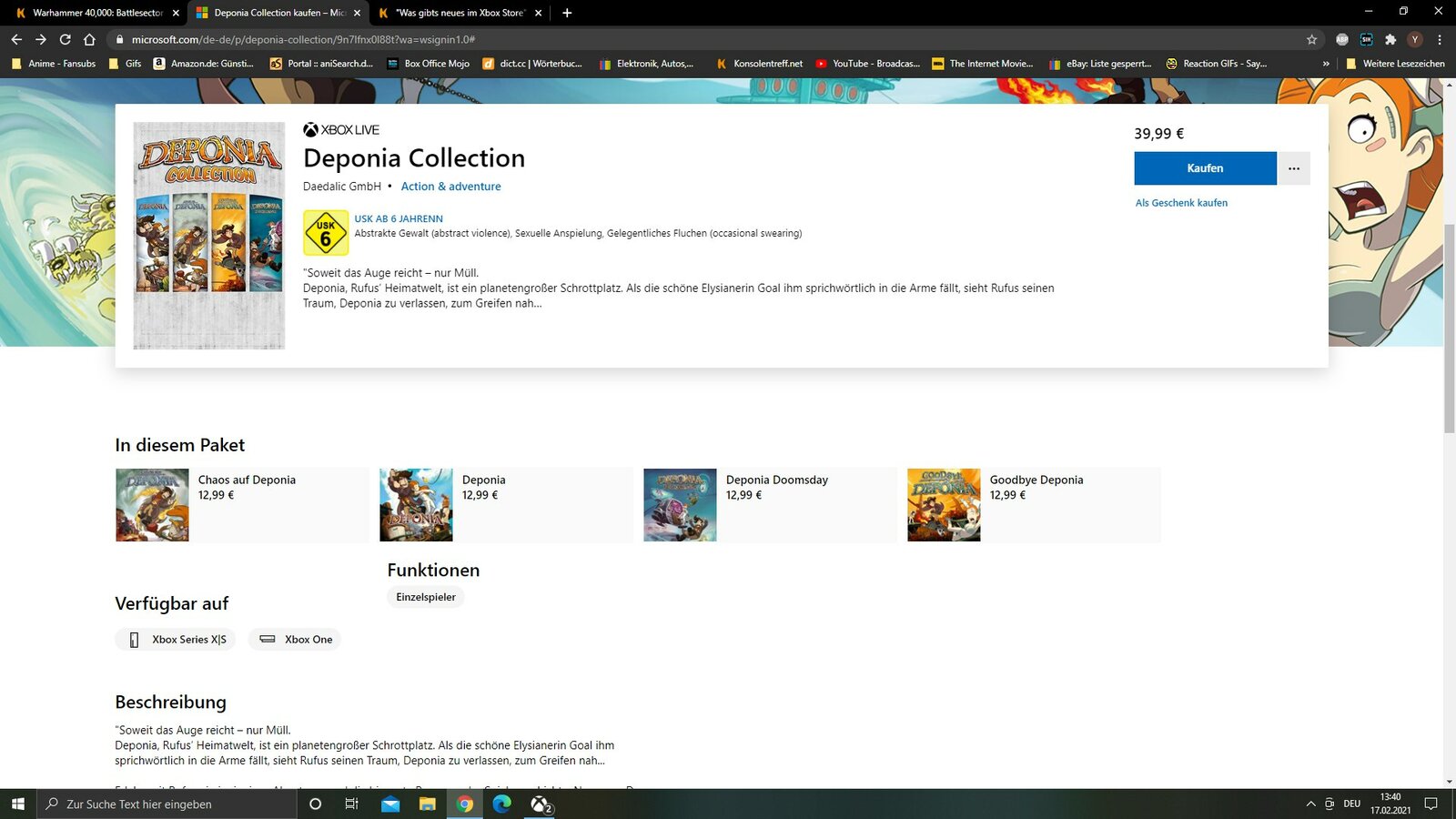The image size is (1456, 819).
Task: Bookmark this page with the star icon
Action: click(x=1311, y=39)
